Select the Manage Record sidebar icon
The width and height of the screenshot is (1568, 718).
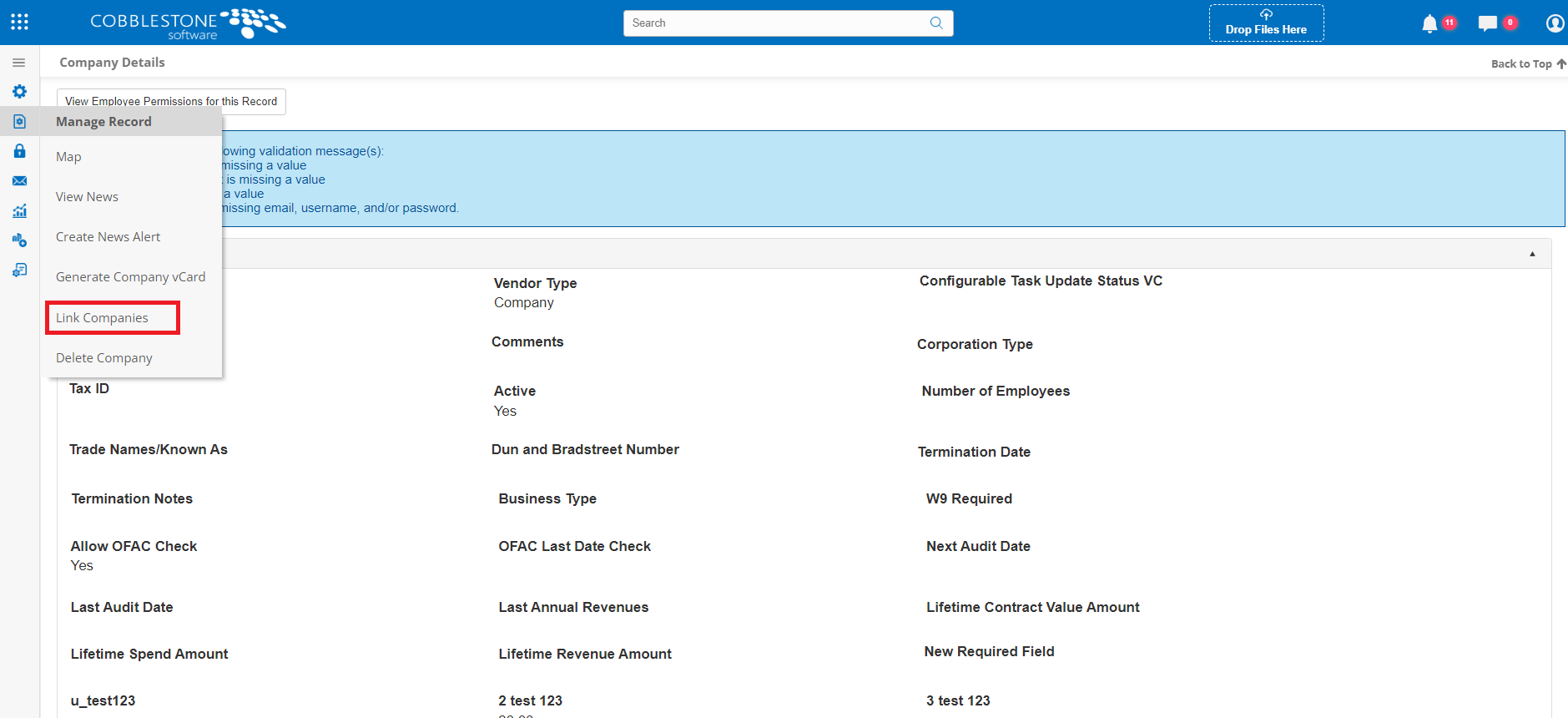[19, 122]
